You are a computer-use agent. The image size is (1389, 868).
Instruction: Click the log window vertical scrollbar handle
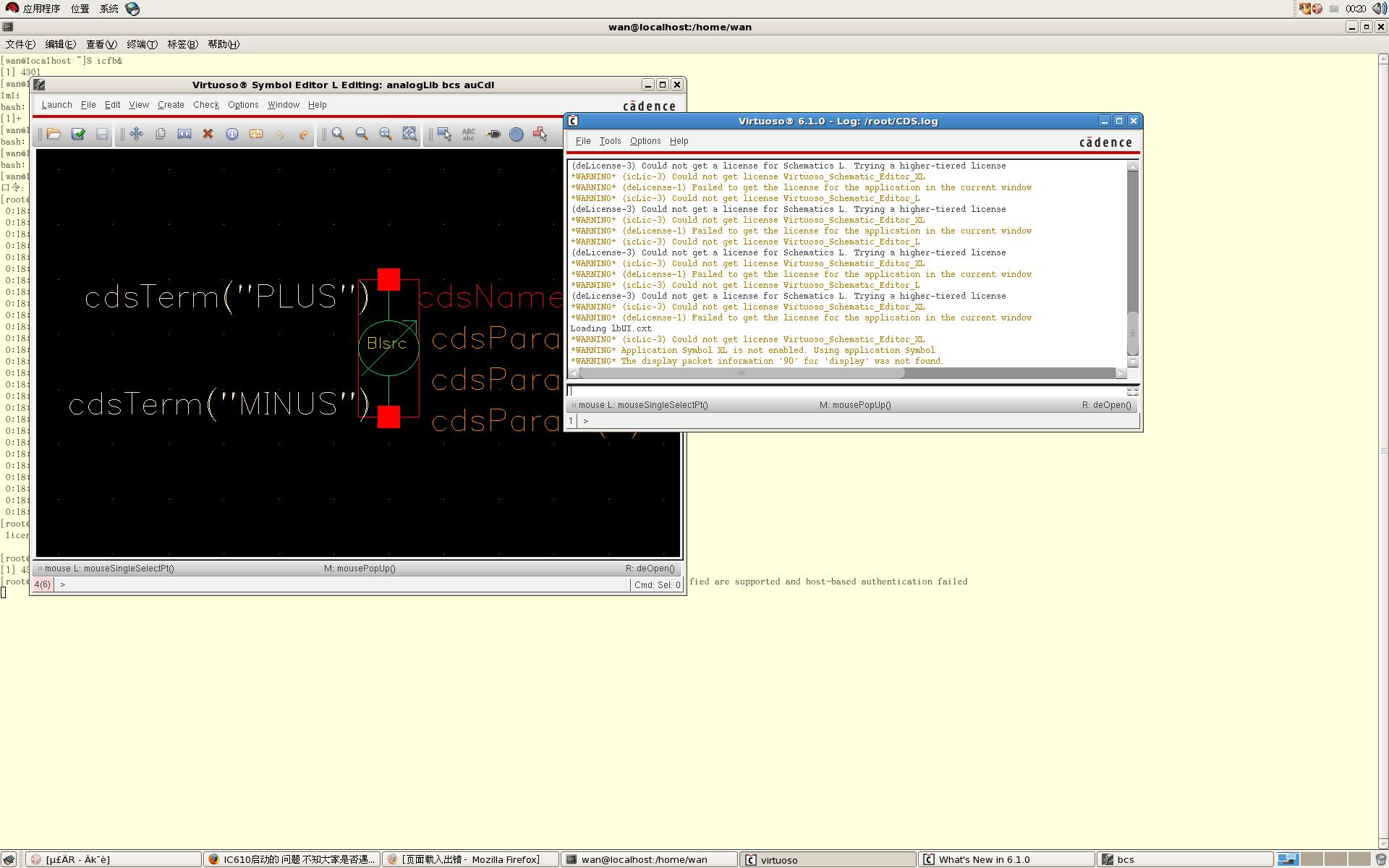click(1133, 333)
